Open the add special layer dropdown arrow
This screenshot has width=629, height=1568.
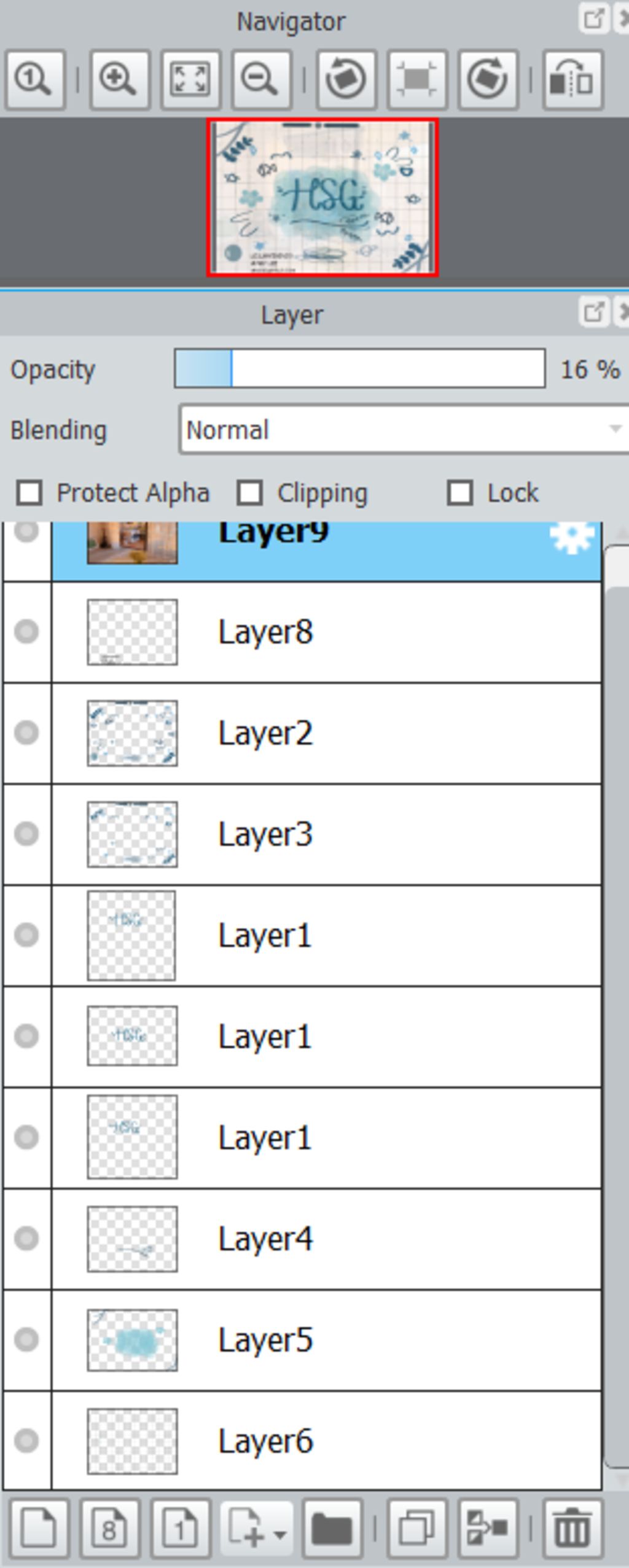coord(279,1535)
